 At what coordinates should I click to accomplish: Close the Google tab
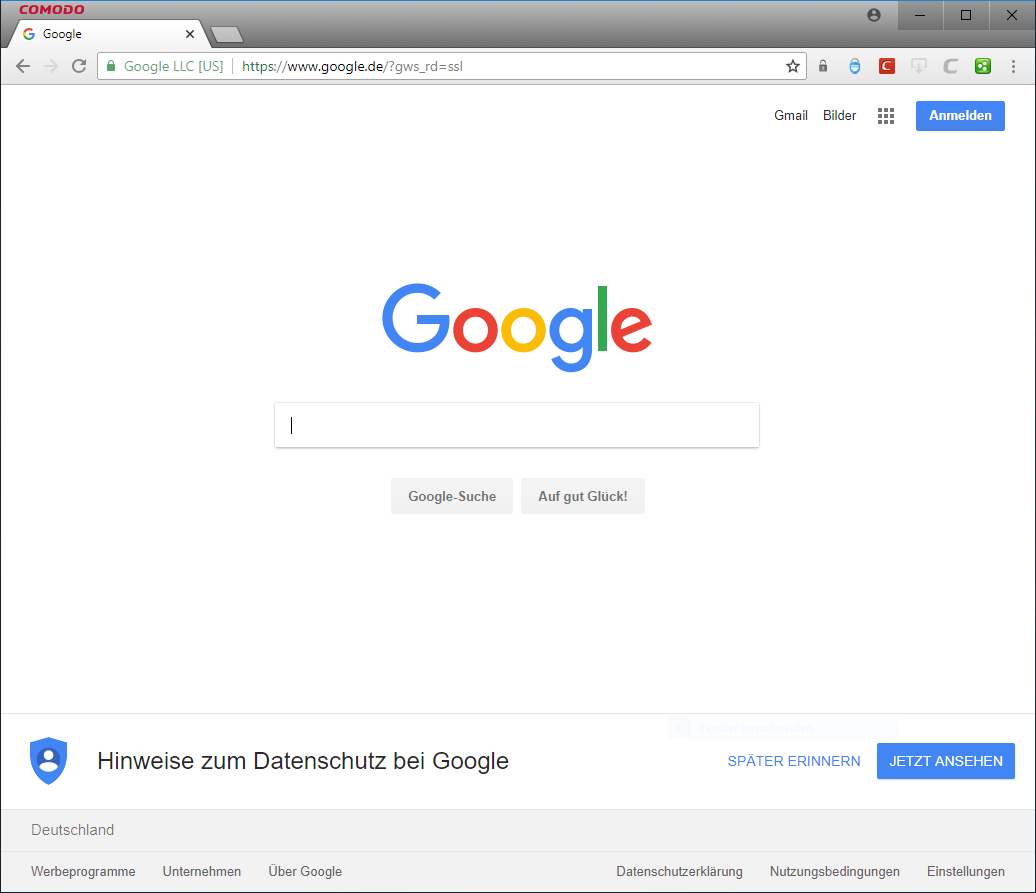pyautogui.click(x=190, y=34)
